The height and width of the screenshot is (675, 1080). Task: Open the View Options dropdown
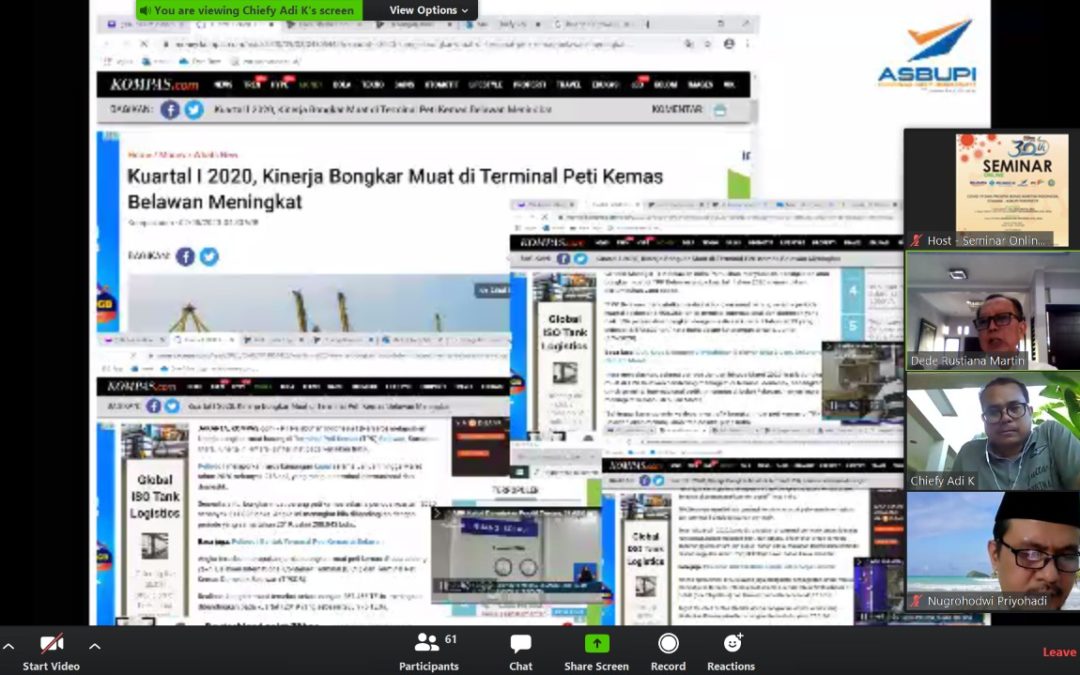click(428, 10)
